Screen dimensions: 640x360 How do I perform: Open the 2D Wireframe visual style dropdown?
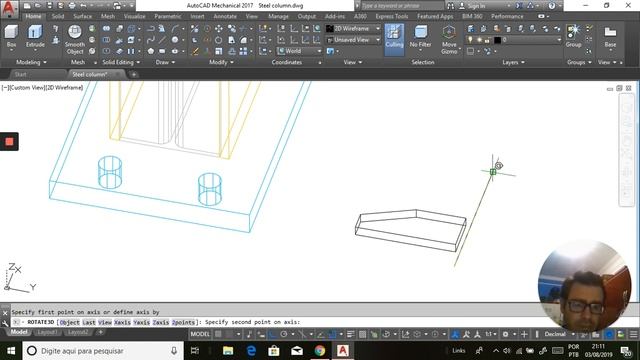click(x=353, y=29)
